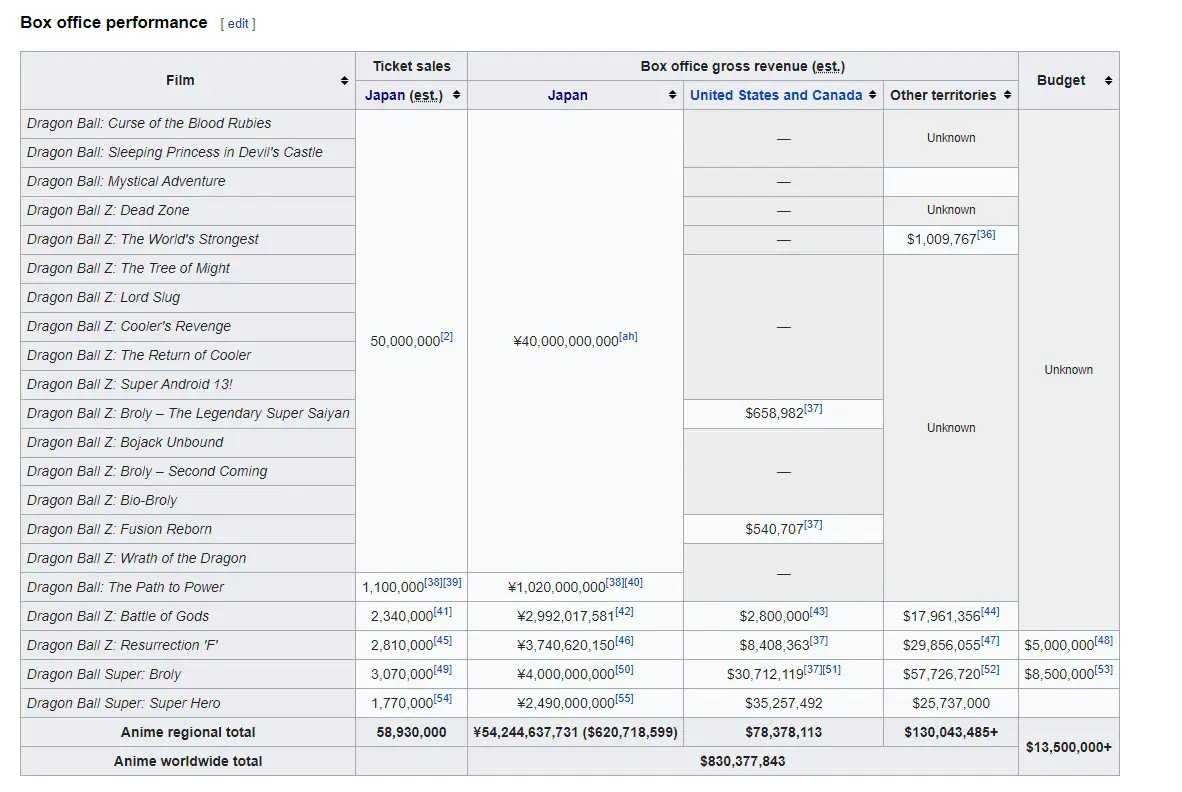Select Dragon Ball Super: Super Hero row
Image resolution: width=1182 pixels, height=792 pixels.
click(x=188, y=704)
